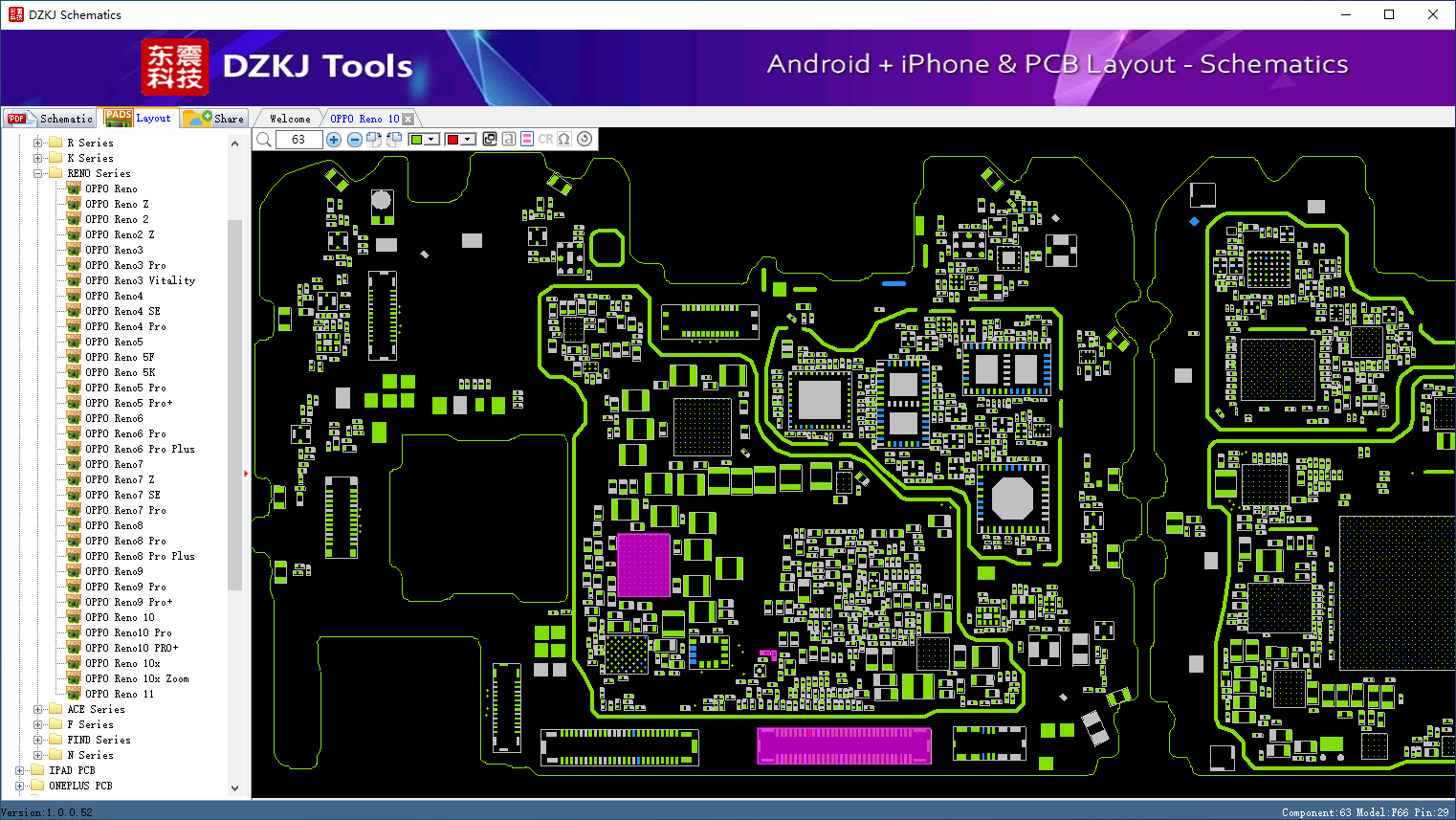This screenshot has height=820, width=1456.
Task: Select OPPO Reno 10 in the tree
Action: [120, 617]
